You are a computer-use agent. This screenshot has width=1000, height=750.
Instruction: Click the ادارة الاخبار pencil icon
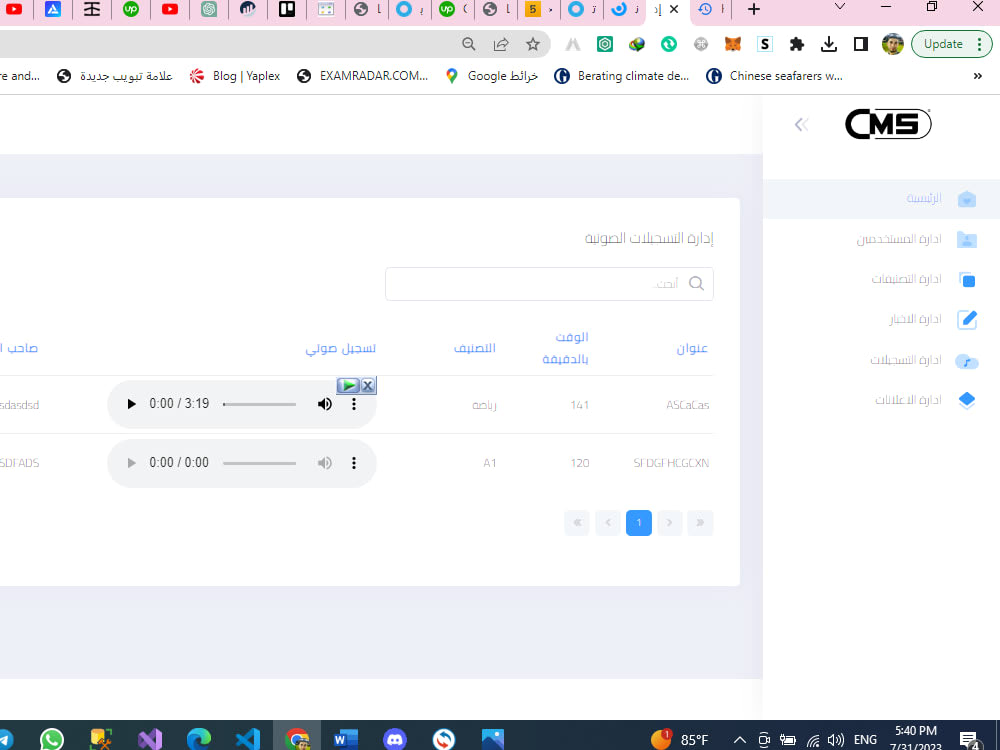[966, 319]
